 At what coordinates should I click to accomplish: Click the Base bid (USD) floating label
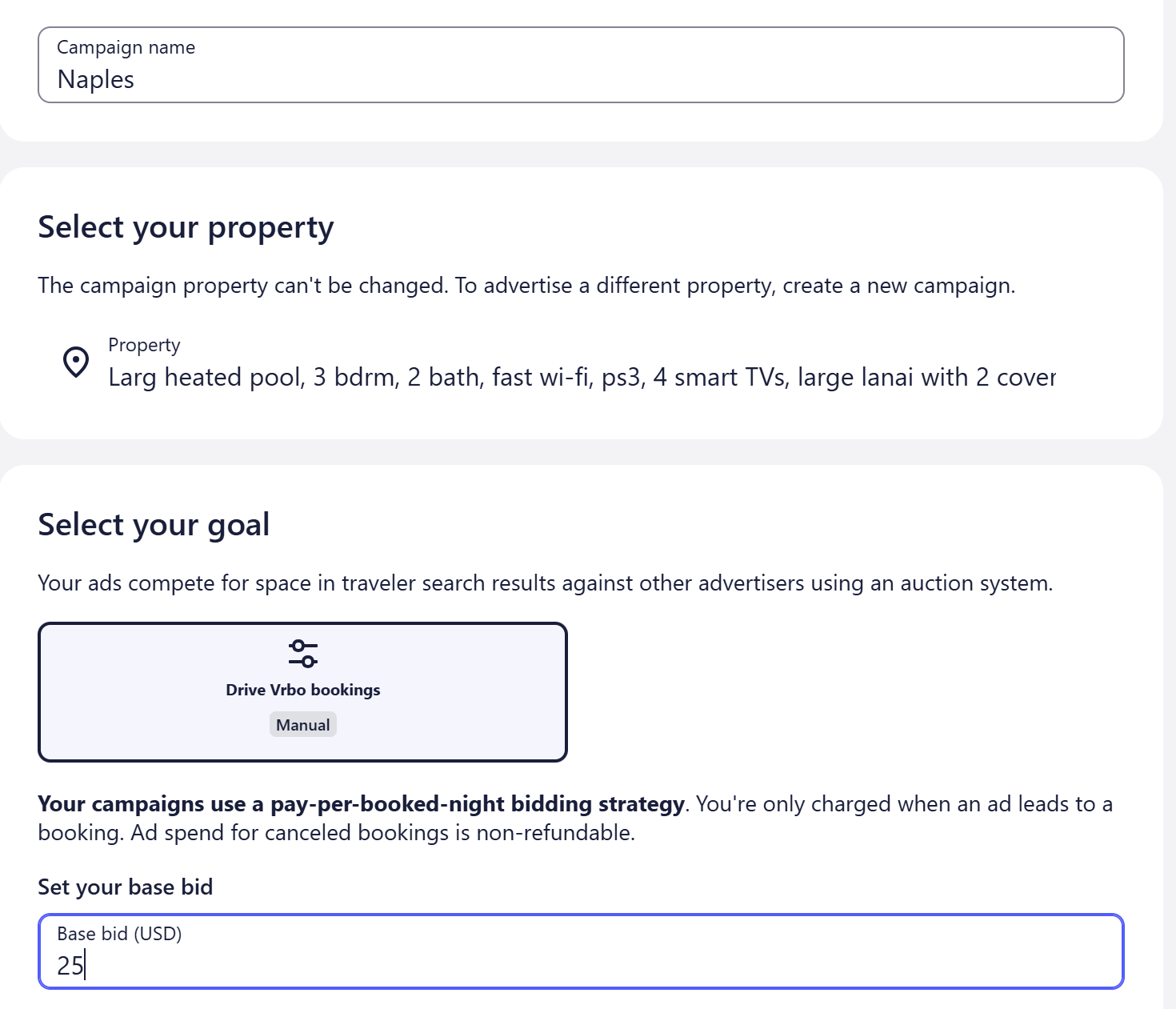tap(120, 934)
